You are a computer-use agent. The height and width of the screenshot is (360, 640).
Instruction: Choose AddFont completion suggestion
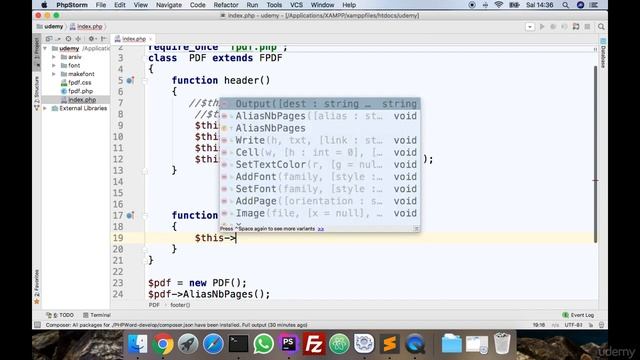point(320,177)
